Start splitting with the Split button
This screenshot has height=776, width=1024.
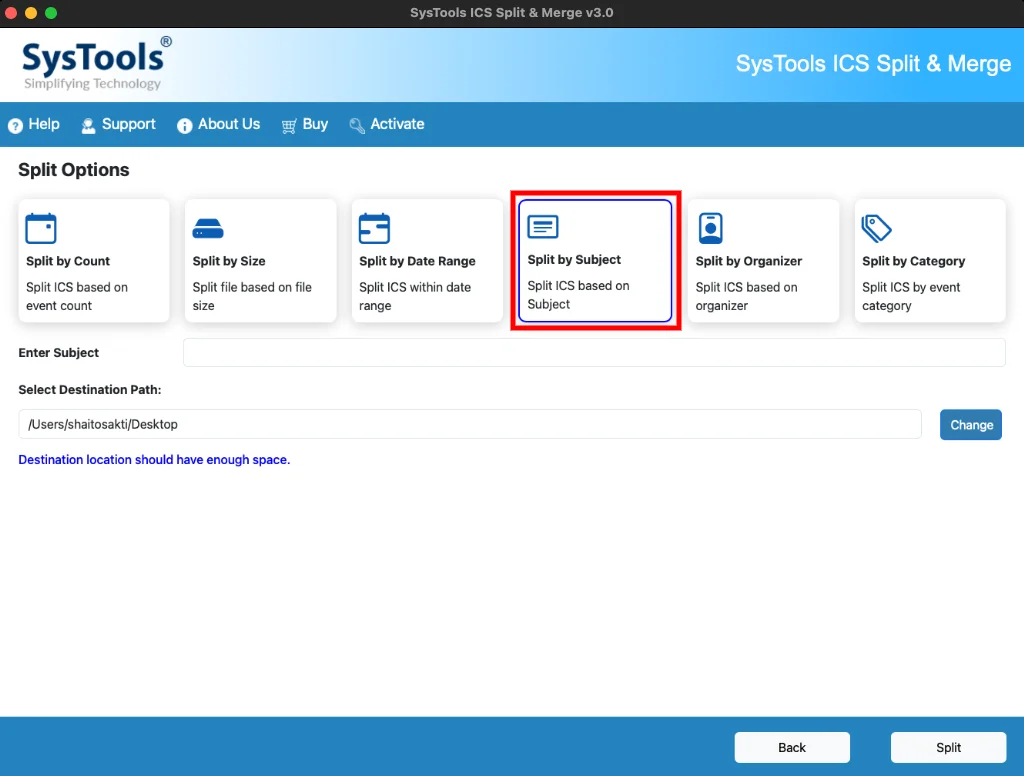[x=948, y=747]
